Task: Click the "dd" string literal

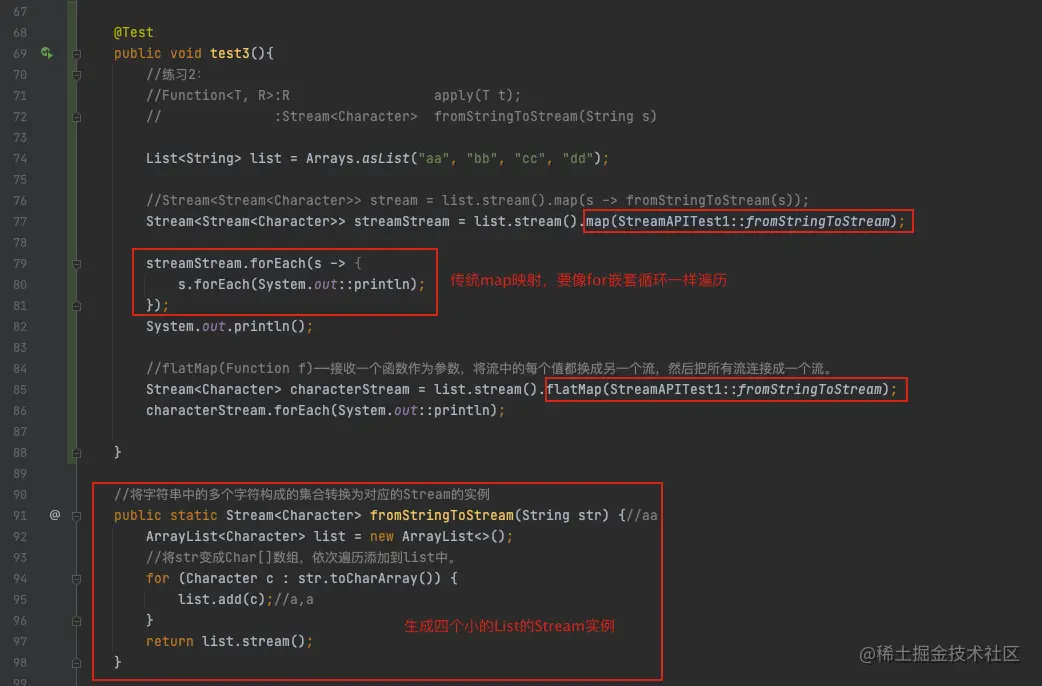Action: [577, 158]
